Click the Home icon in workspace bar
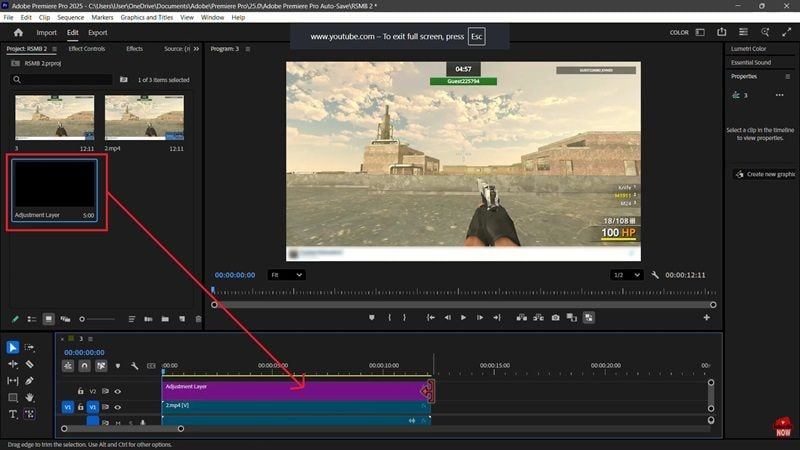Screen dimensions: 800x450 tap(18, 32)
